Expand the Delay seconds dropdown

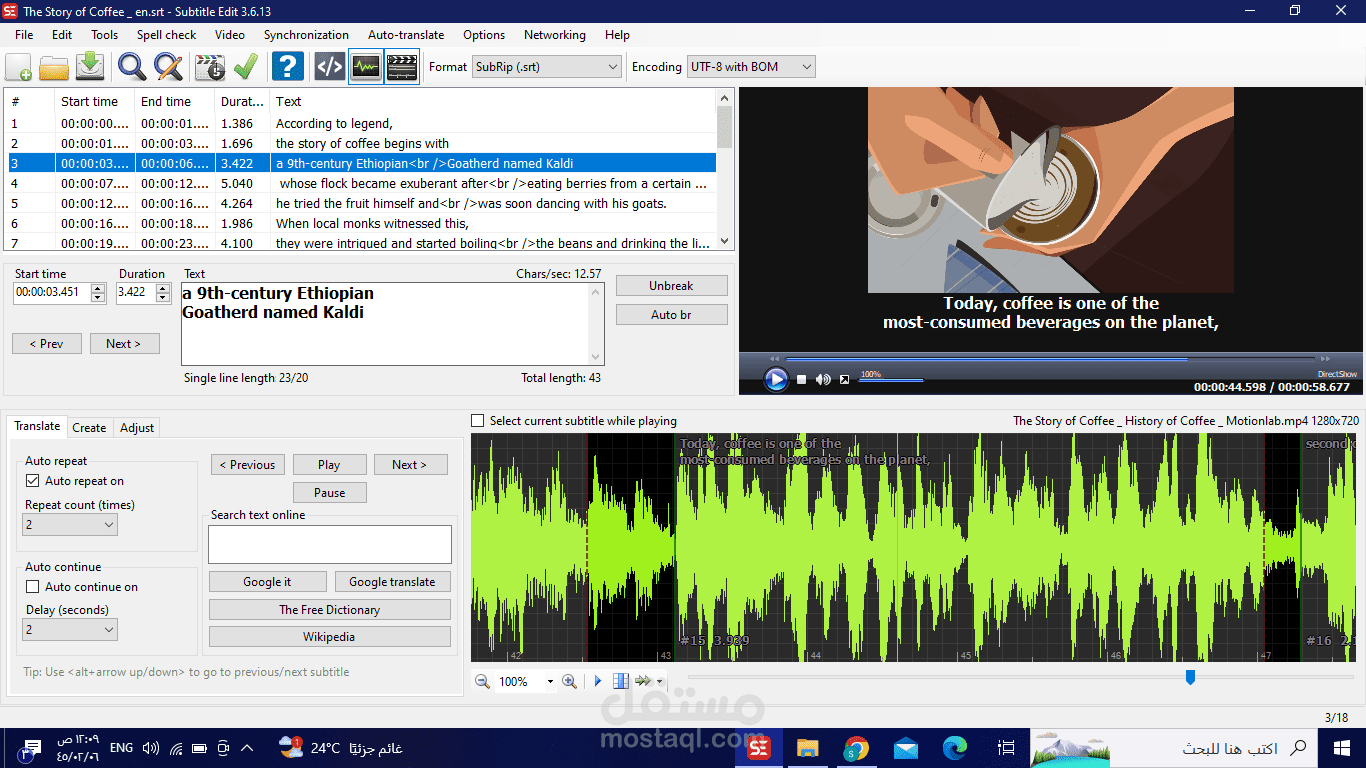[x=70, y=629]
